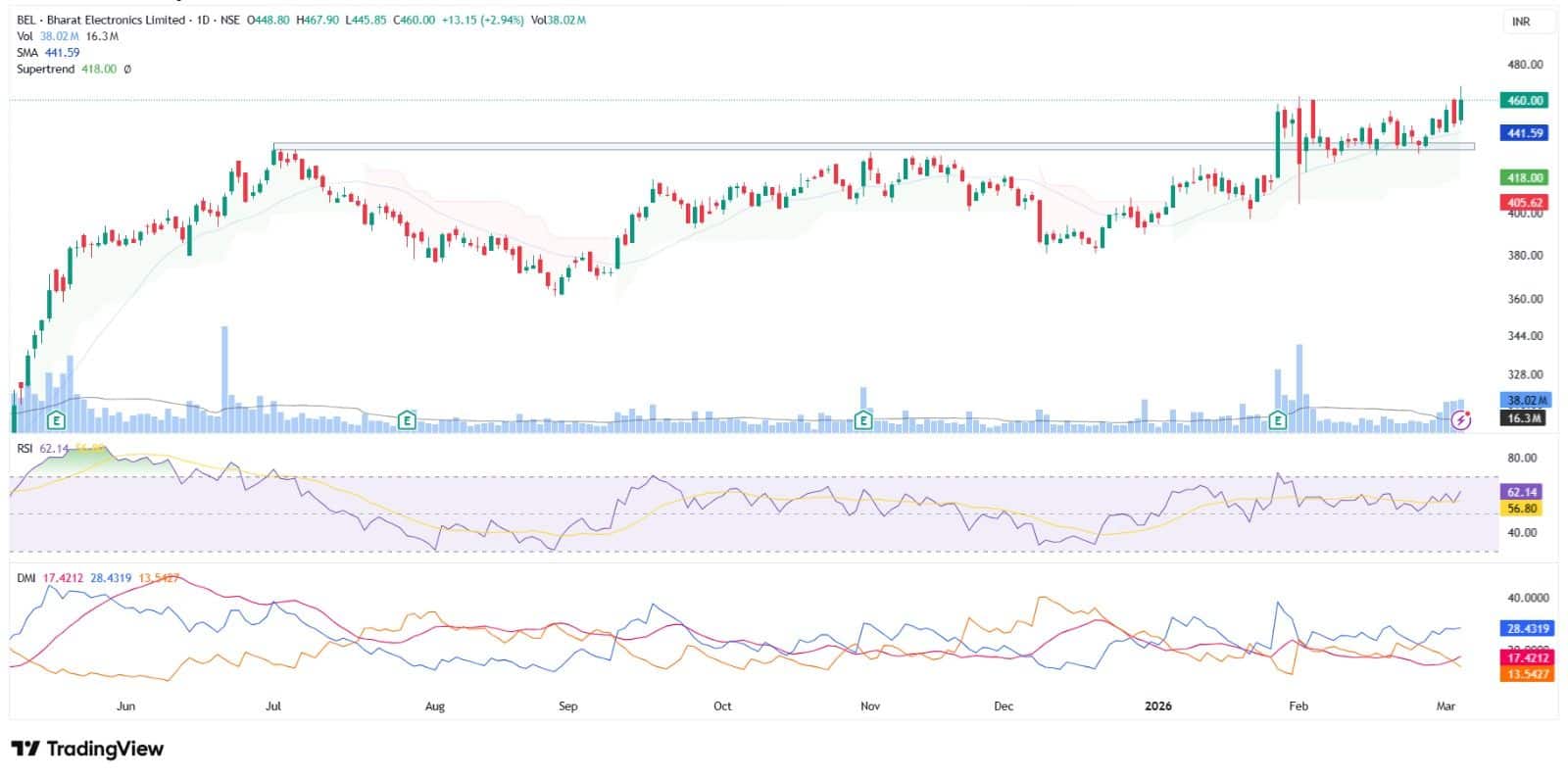The width and height of the screenshot is (1568, 778).
Task: Click the green 418.00 Supertrend axis label
Action: tap(1525, 178)
